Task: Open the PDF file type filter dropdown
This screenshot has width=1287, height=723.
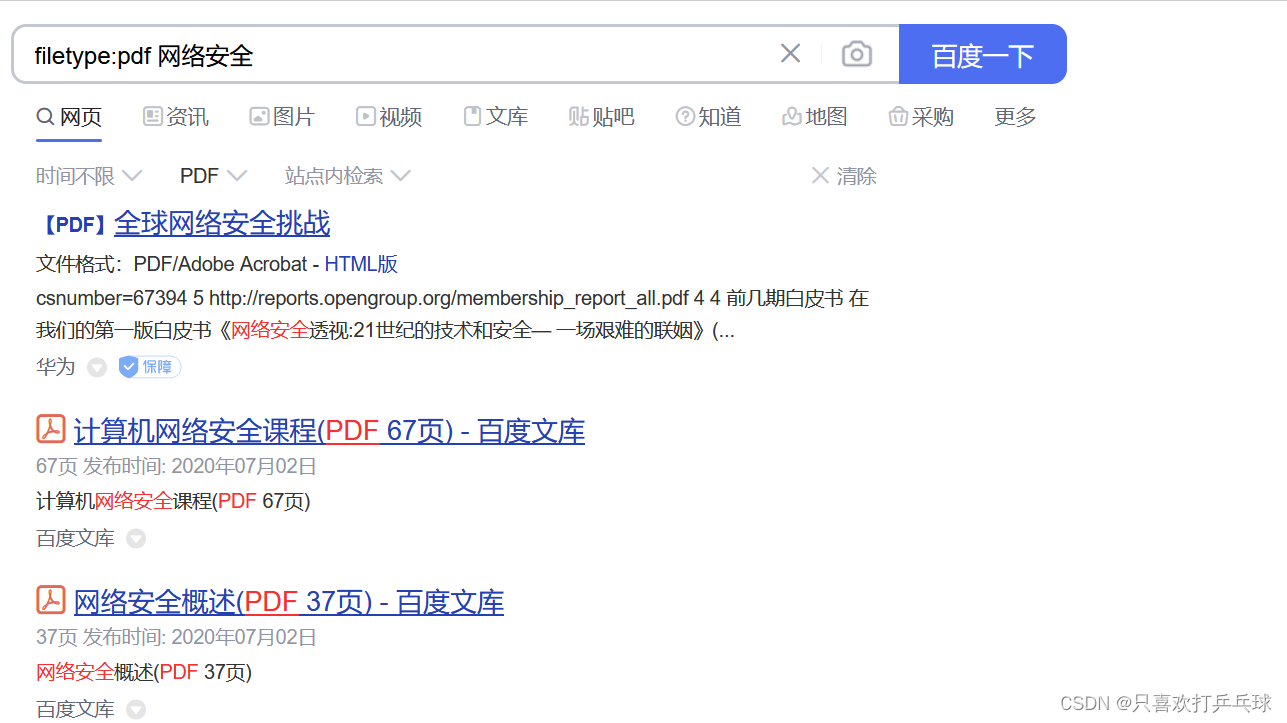Action: coord(213,176)
